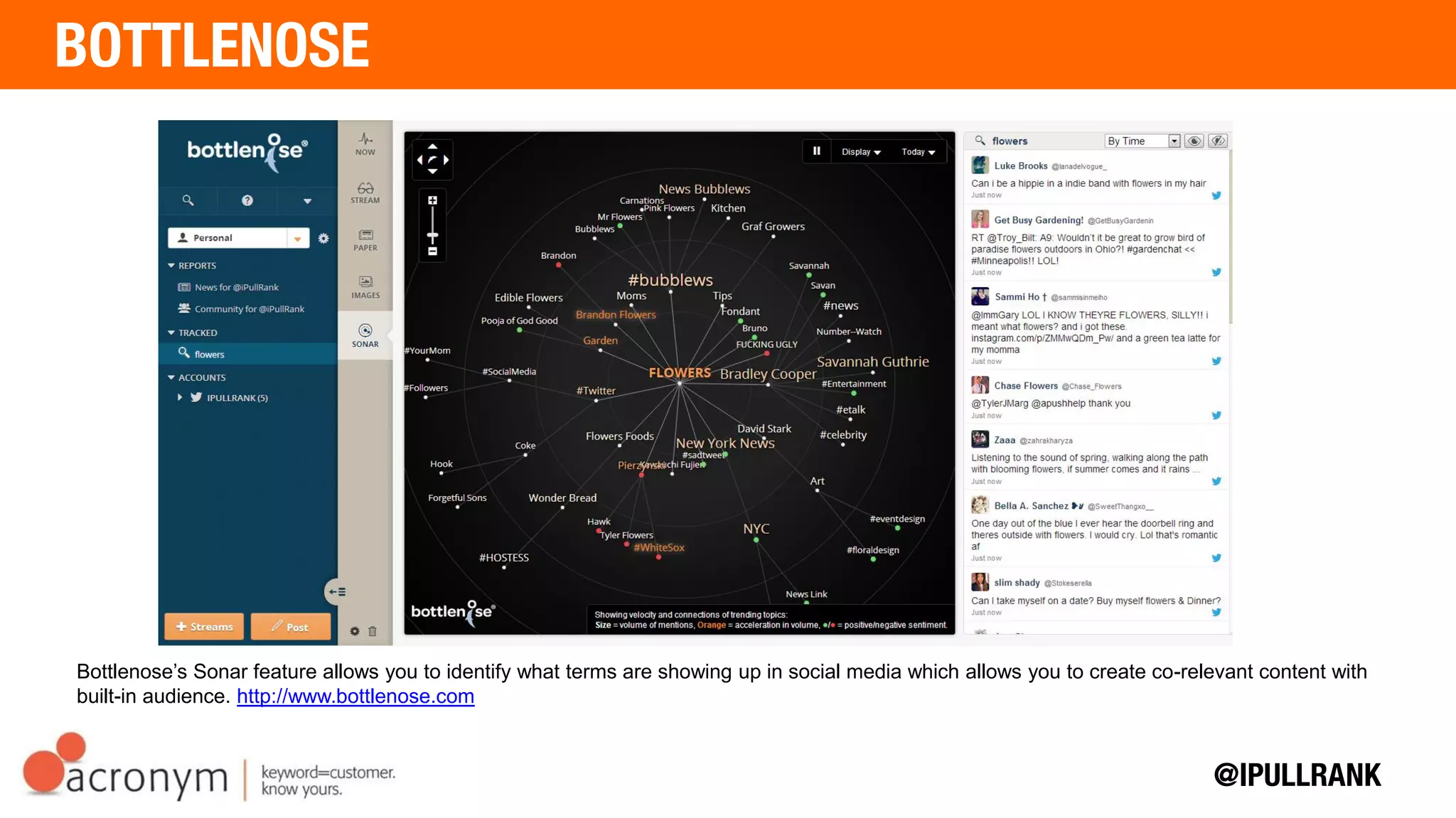Click Twitter icon on slim shady tweet
The image size is (1456, 818).
[x=1216, y=612]
